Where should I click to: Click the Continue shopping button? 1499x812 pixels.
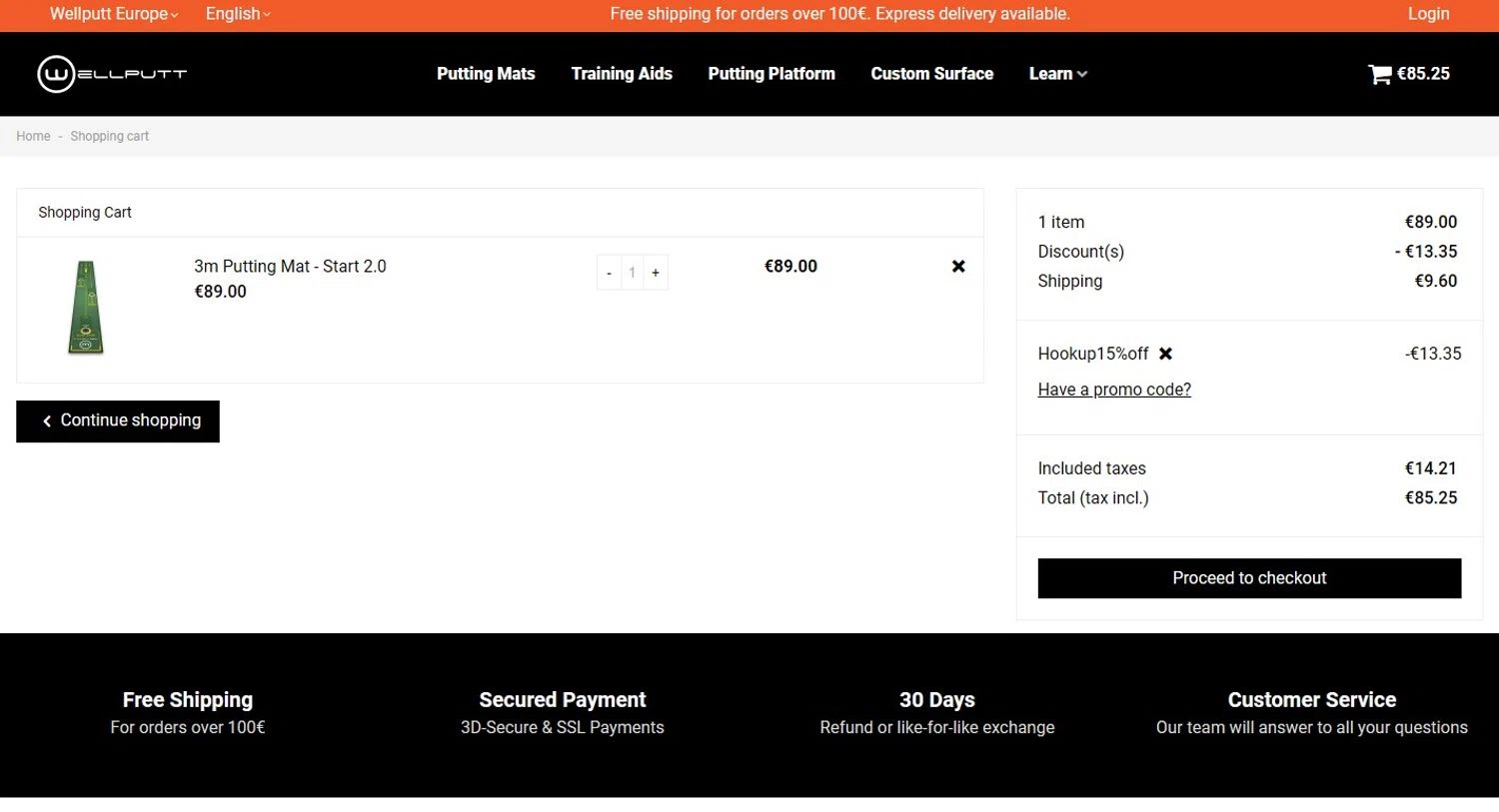(x=118, y=421)
